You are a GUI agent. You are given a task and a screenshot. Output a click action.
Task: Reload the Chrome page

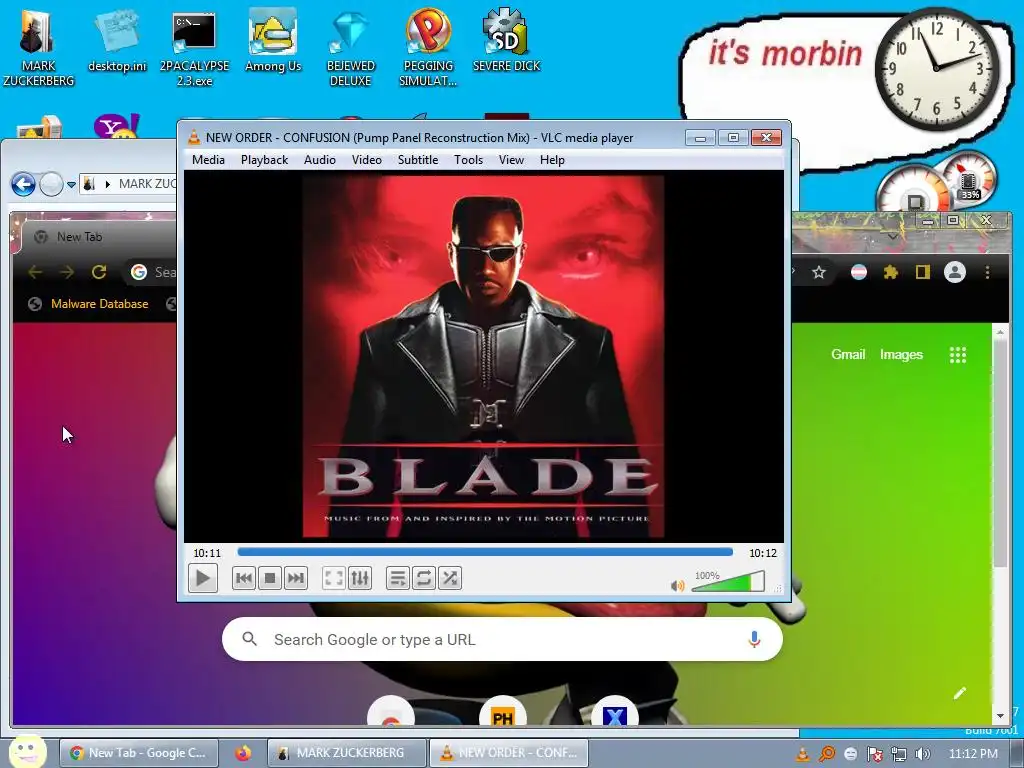[99, 272]
